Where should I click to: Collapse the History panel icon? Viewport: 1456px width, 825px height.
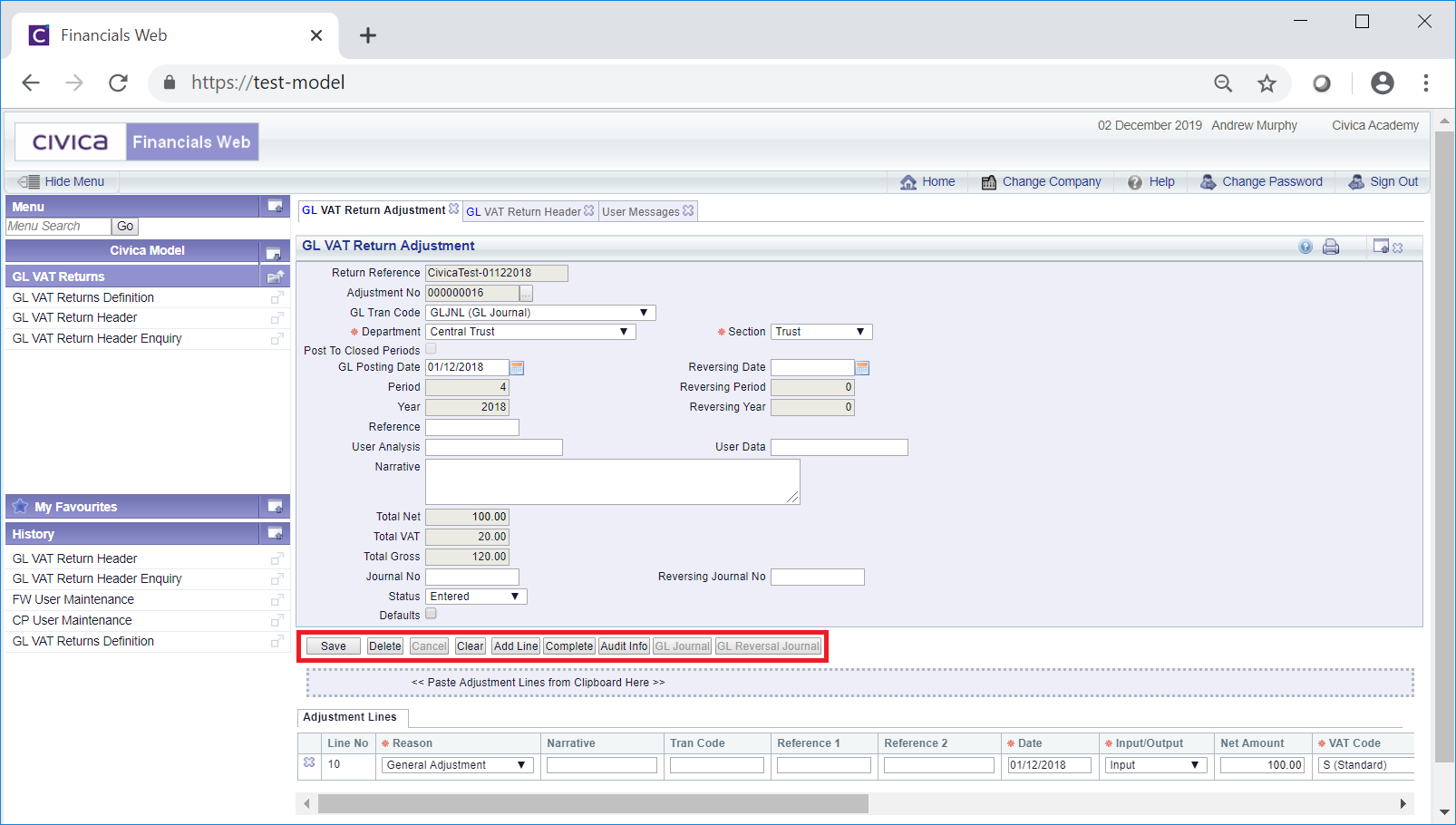pos(275,534)
